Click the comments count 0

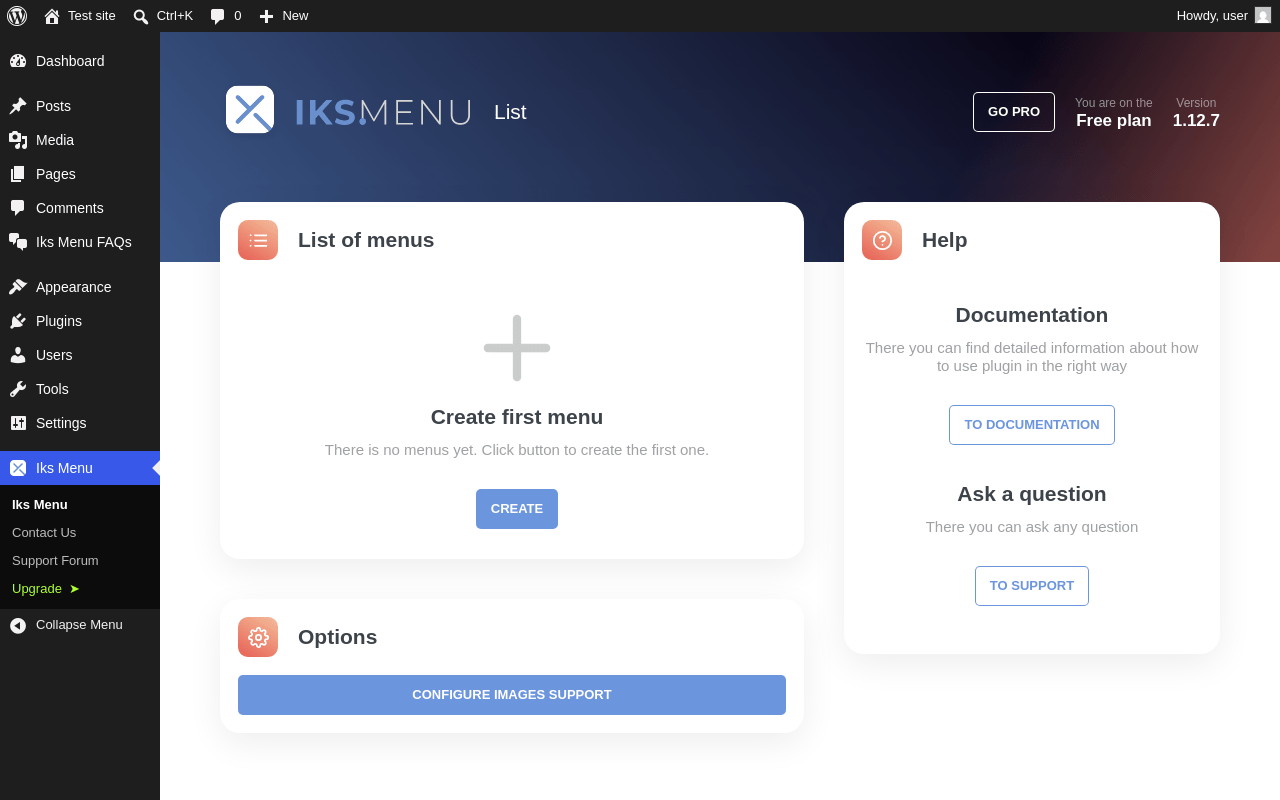pos(238,16)
